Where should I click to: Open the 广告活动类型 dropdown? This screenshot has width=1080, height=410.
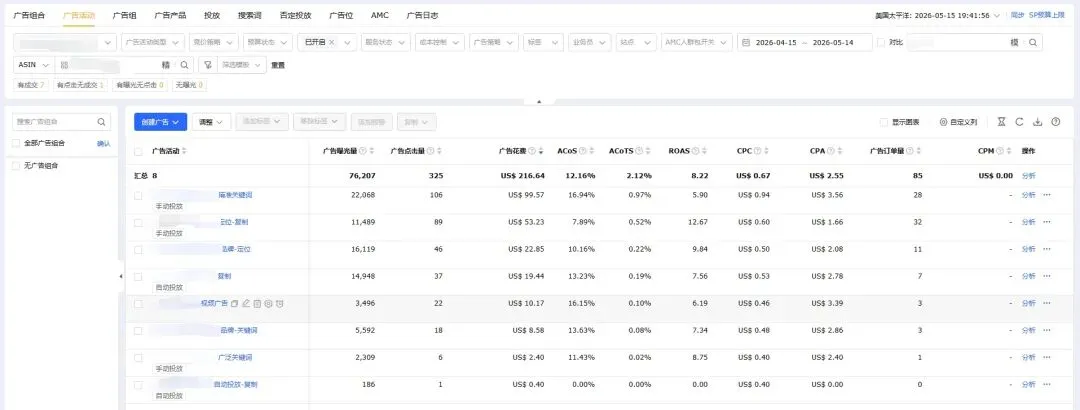coord(153,42)
